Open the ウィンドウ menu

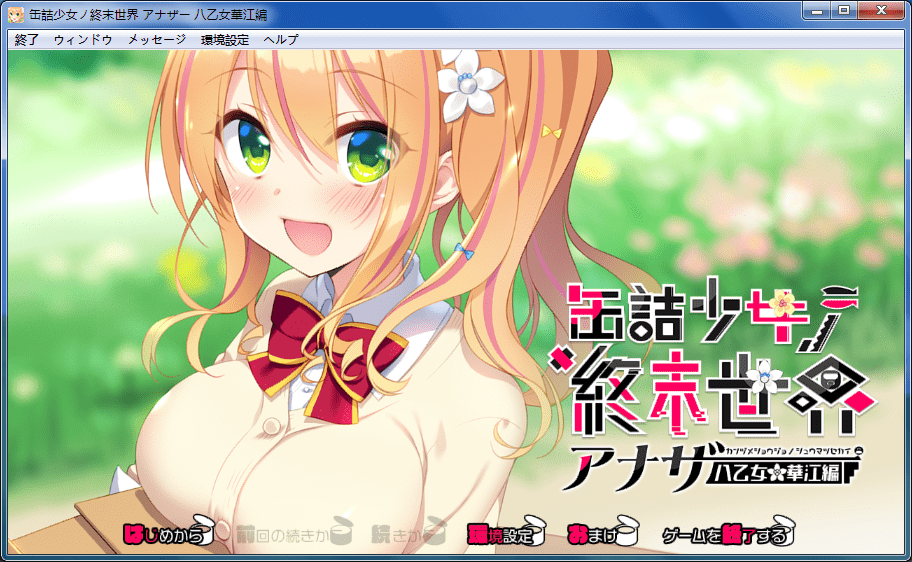point(83,40)
